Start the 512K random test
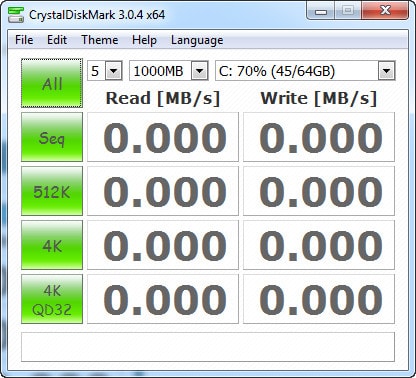Screen dimensions: 416x378 [x=52, y=191]
